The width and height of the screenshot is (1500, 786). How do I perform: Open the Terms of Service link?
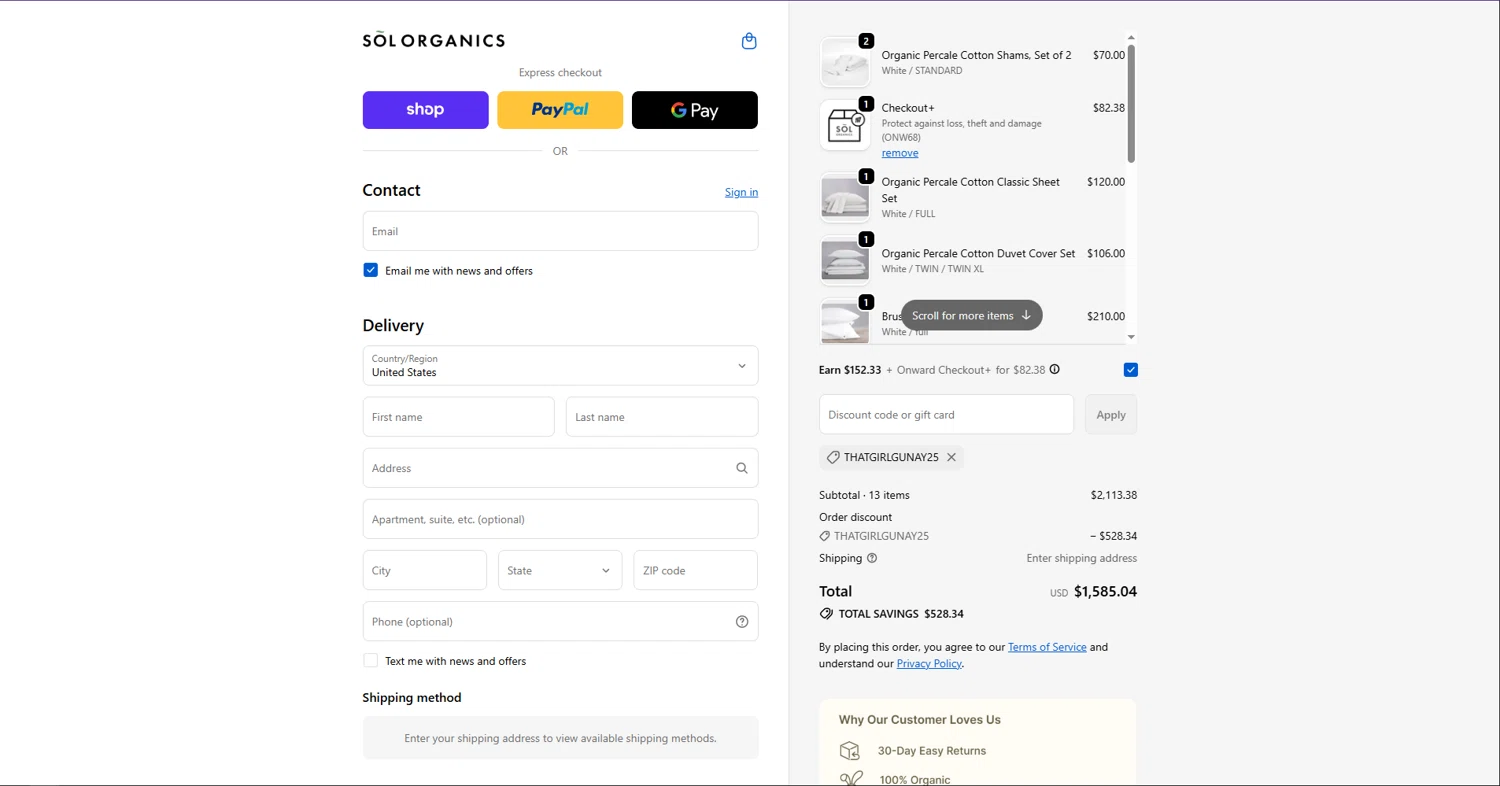click(x=1047, y=647)
